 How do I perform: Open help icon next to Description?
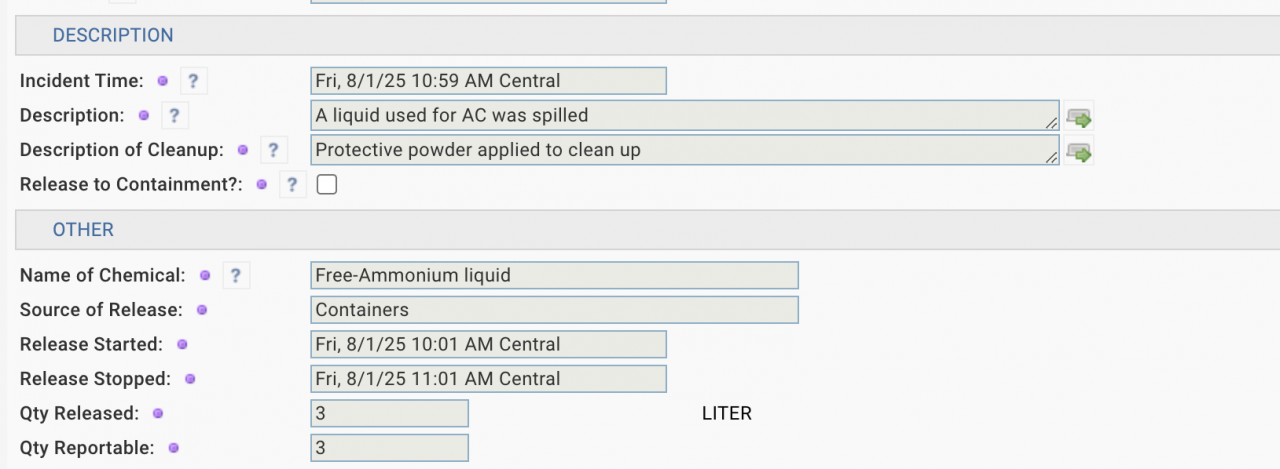(x=174, y=115)
